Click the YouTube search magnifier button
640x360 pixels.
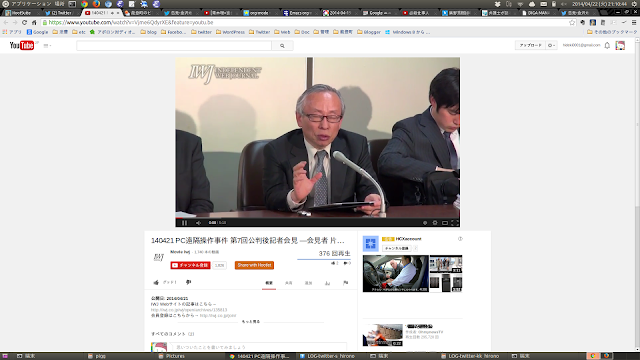282,46
